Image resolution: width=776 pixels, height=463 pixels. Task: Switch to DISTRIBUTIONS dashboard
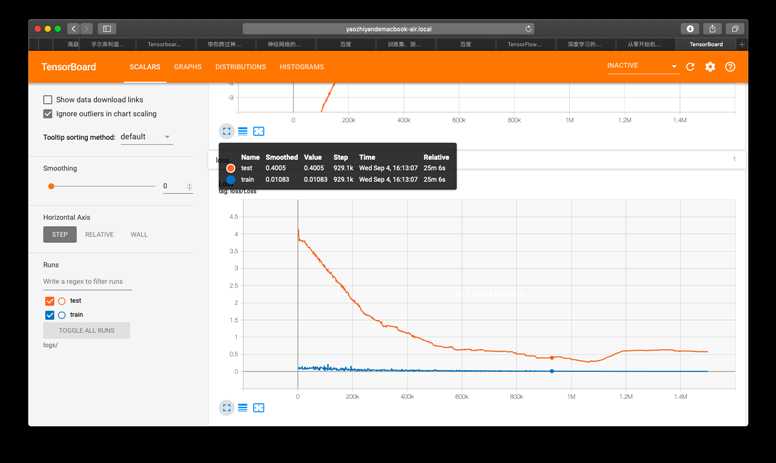[241, 67]
